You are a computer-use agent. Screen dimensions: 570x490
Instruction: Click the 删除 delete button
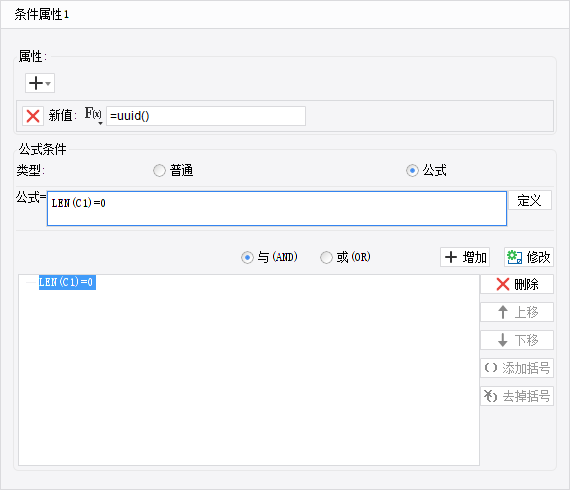[517, 284]
